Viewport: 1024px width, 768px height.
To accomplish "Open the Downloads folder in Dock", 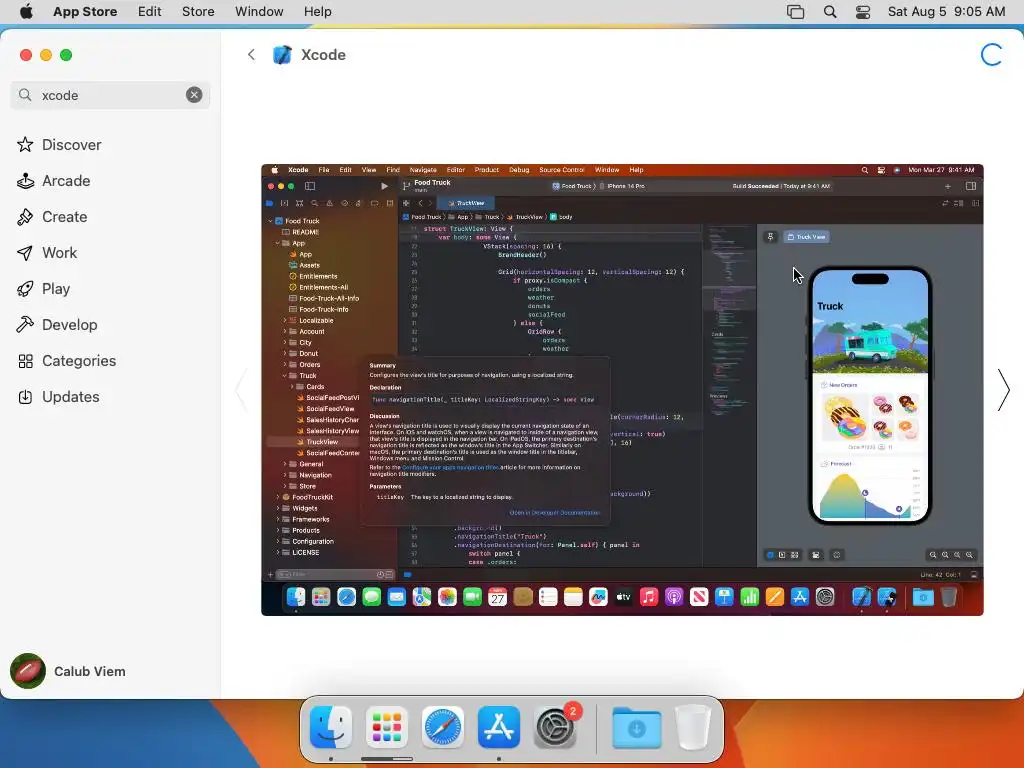I will [637, 727].
